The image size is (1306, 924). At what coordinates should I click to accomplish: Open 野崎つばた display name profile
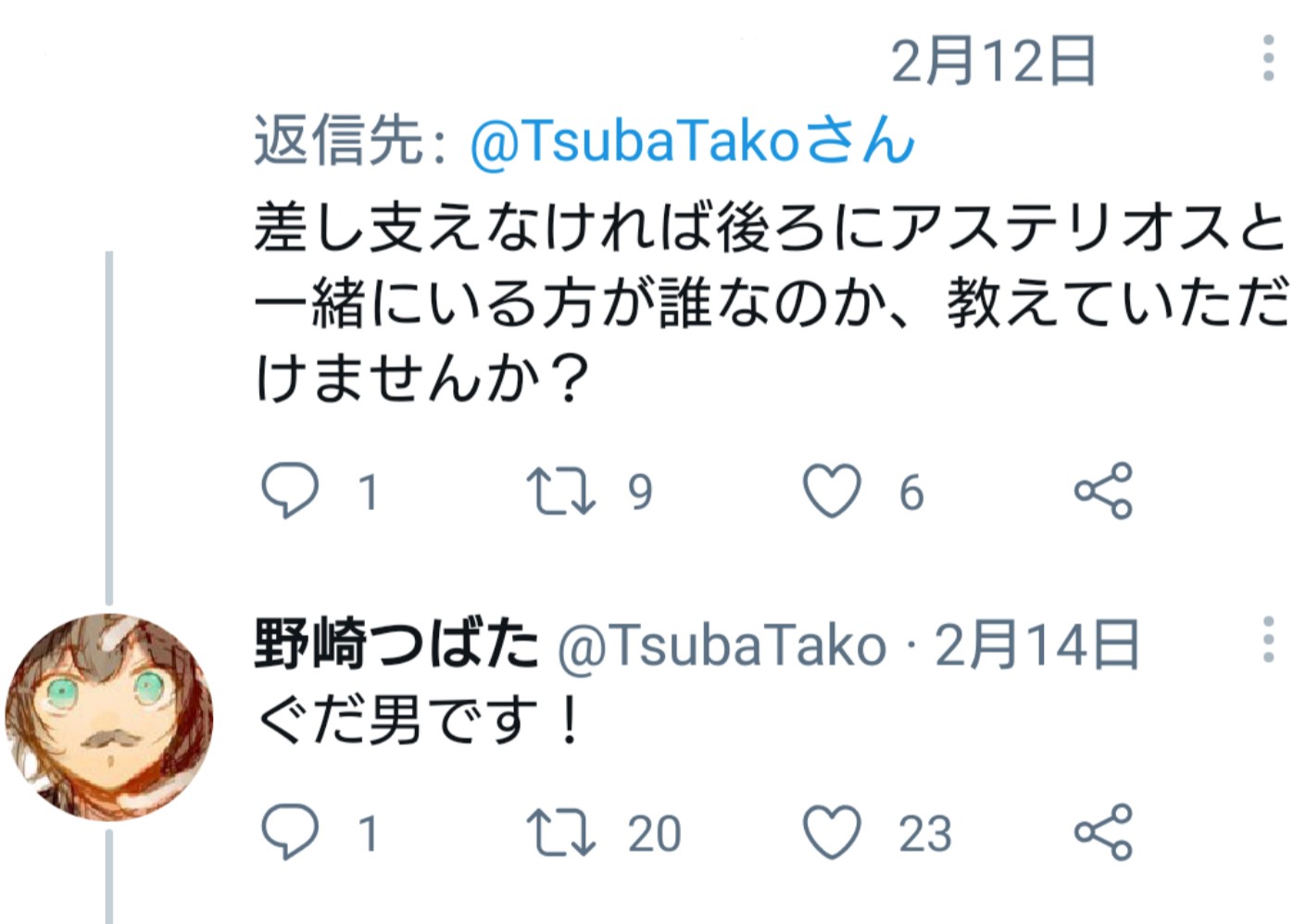tap(396, 644)
